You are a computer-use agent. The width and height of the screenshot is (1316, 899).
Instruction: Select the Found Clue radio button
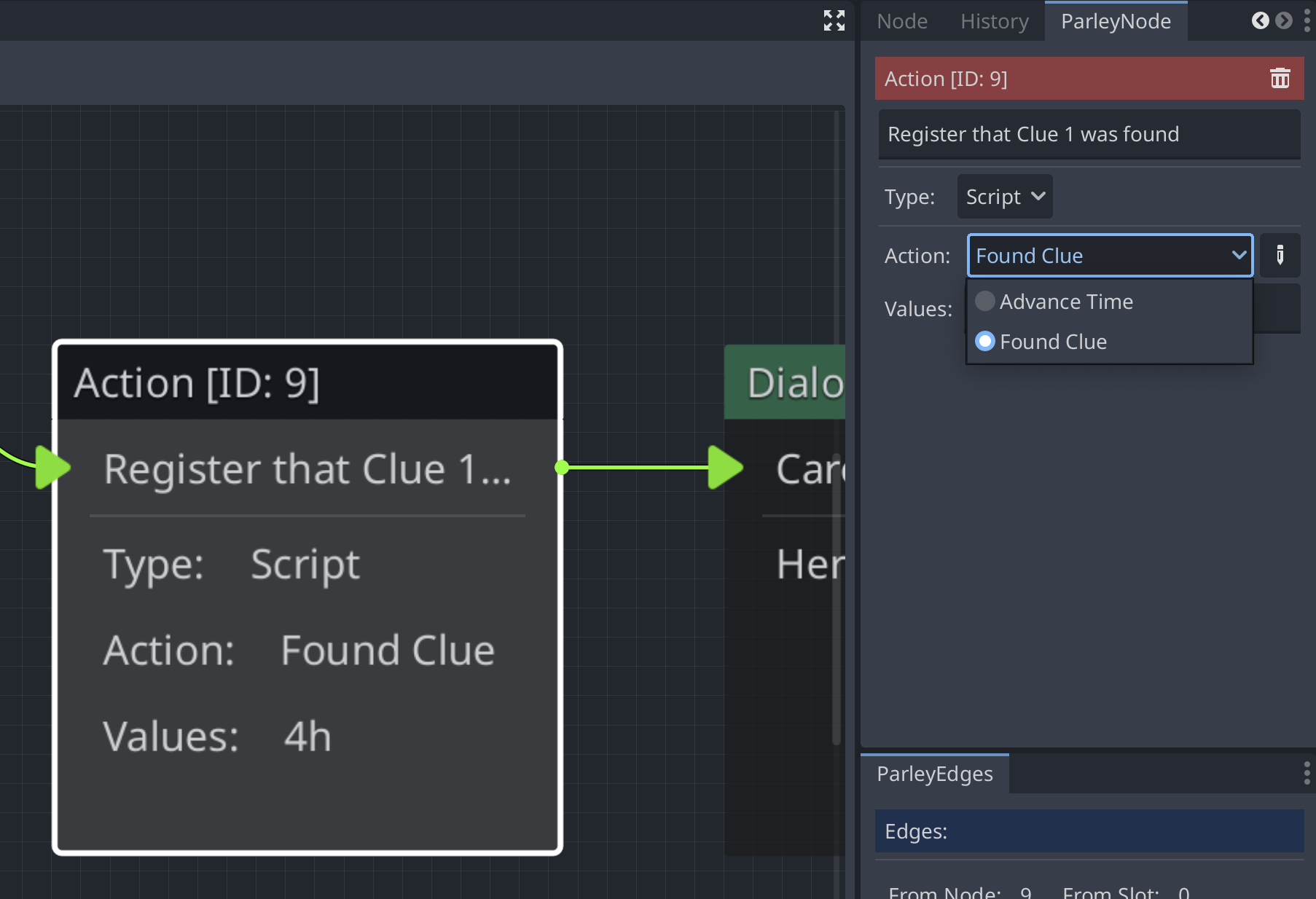point(985,341)
